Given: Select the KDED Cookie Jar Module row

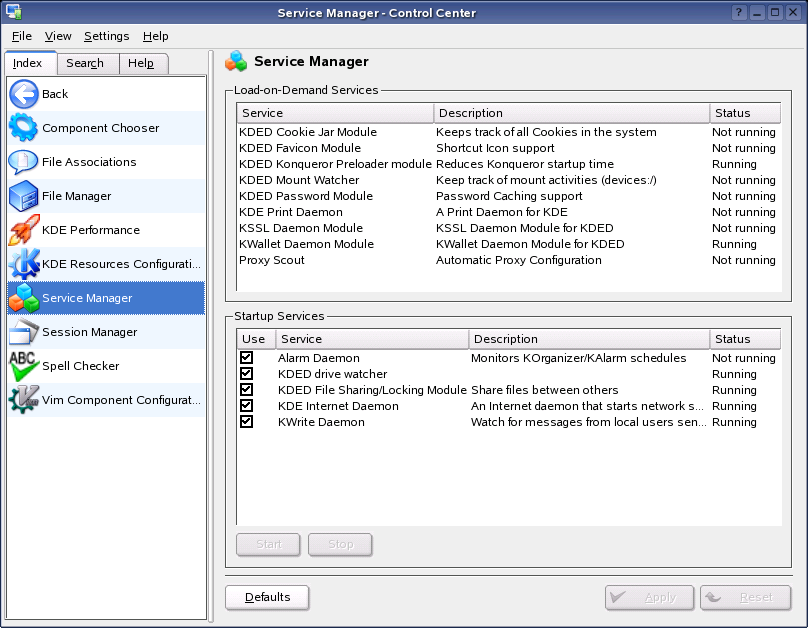Looking at the screenshot, I should [509, 132].
